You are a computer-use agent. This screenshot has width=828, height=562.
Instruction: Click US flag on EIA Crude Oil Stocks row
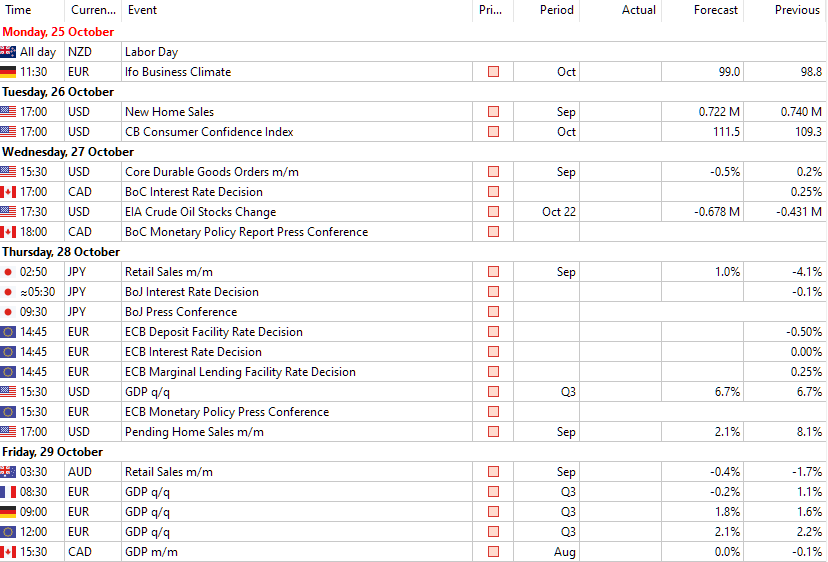pos(8,212)
